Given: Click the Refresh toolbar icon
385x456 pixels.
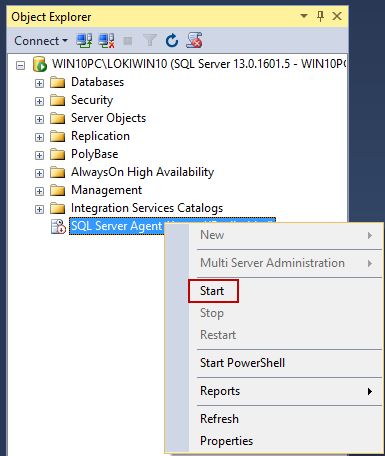Looking at the screenshot, I should point(172,41).
